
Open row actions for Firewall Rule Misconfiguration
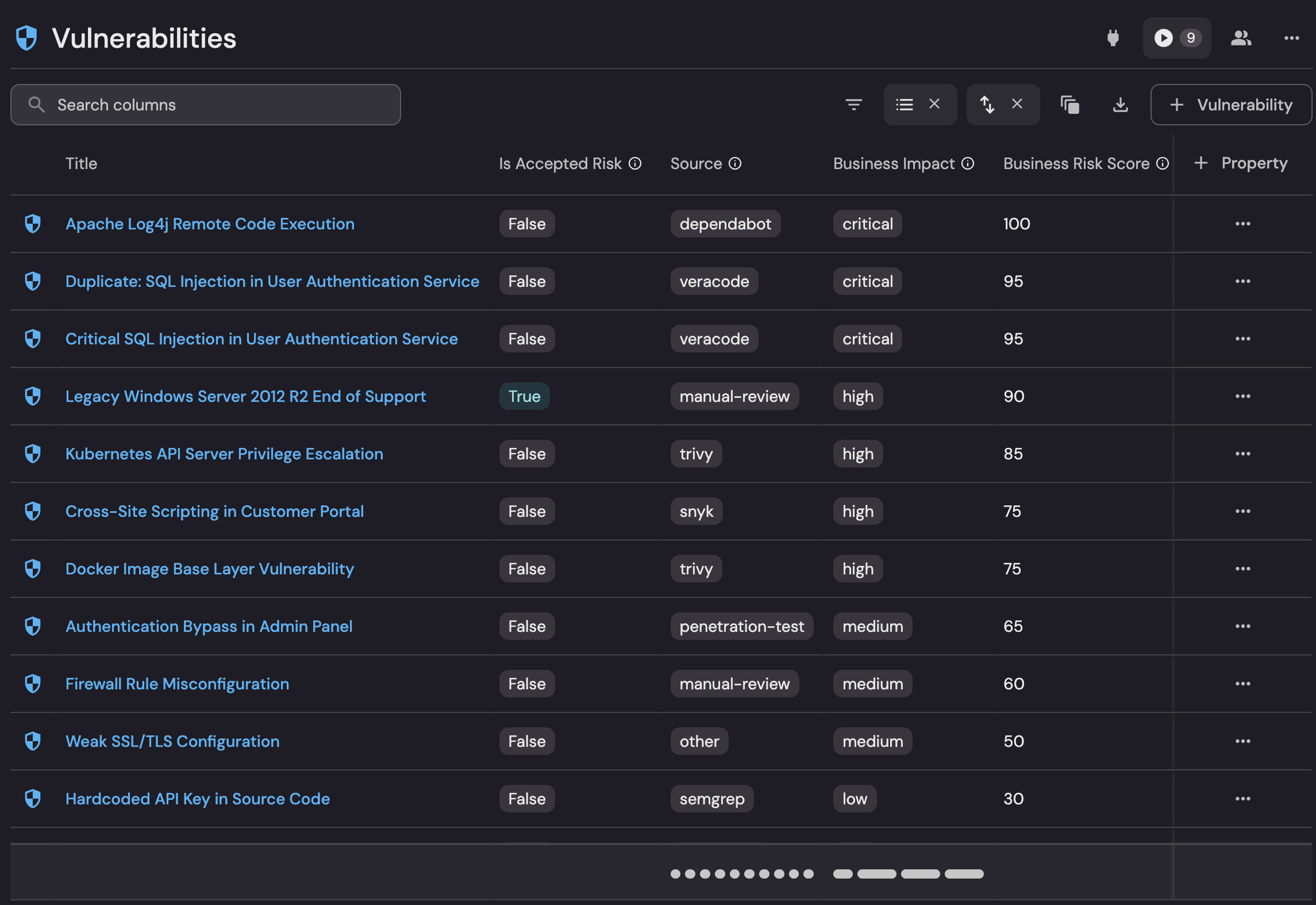(1243, 684)
